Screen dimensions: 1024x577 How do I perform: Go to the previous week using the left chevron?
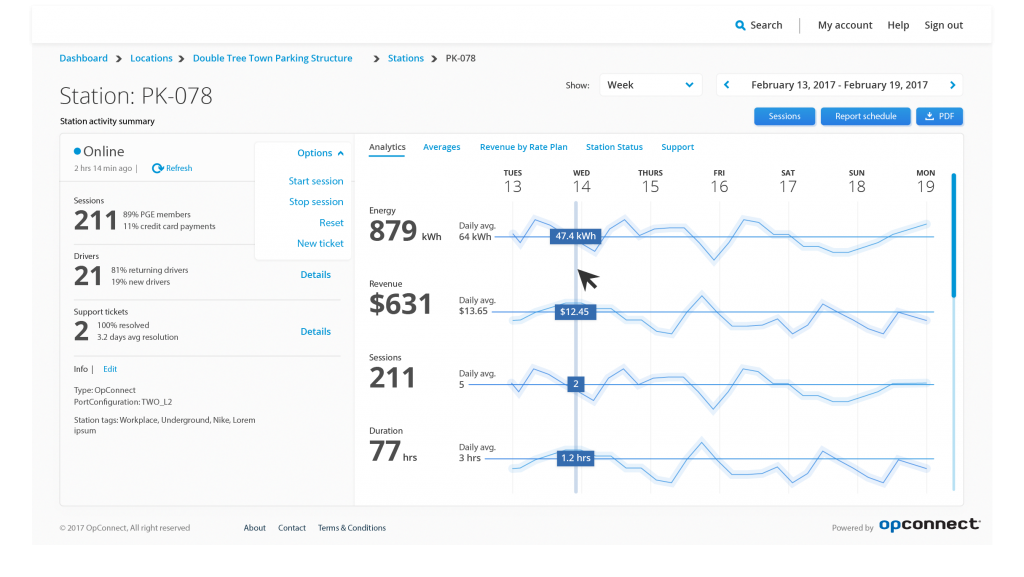pos(726,85)
